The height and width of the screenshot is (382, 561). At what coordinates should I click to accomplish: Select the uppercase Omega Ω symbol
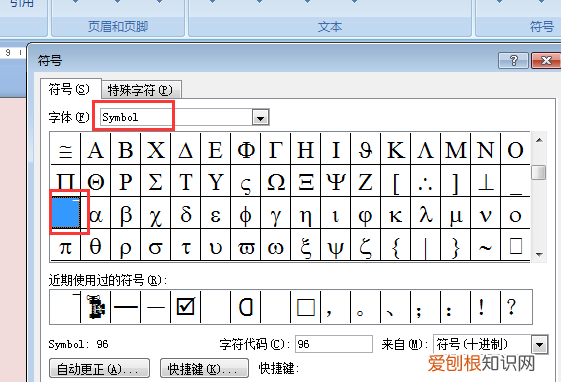(x=276, y=181)
